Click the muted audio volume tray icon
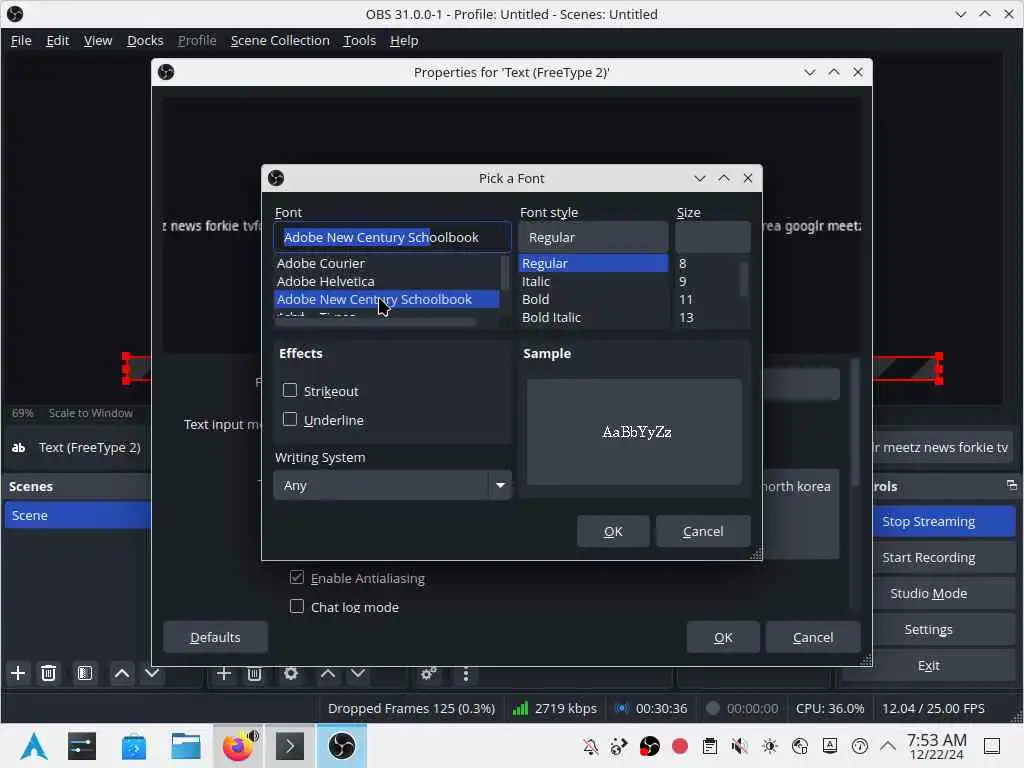Screen dimensions: 1024x768 (x=740, y=746)
